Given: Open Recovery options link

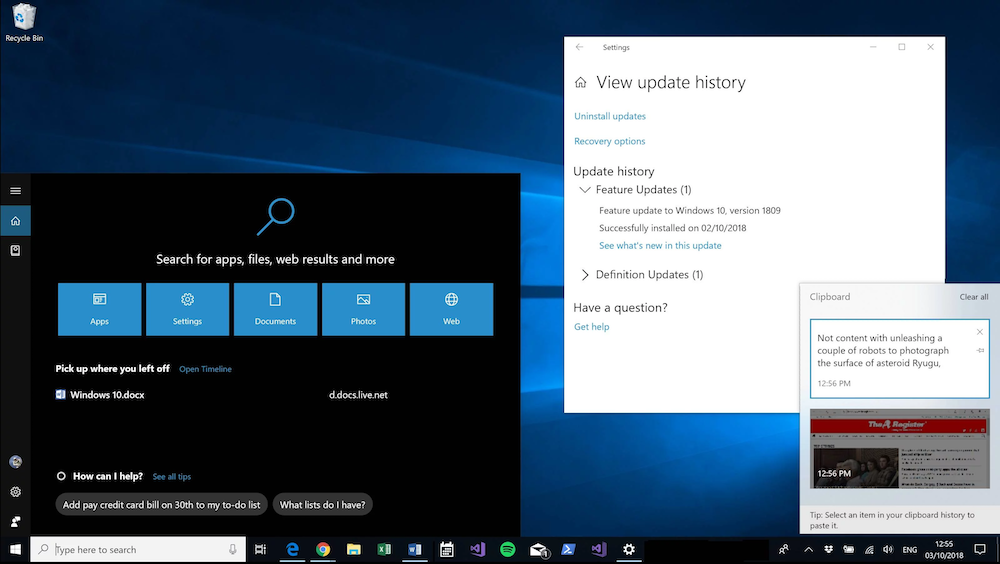Looking at the screenshot, I should (610, 141).
